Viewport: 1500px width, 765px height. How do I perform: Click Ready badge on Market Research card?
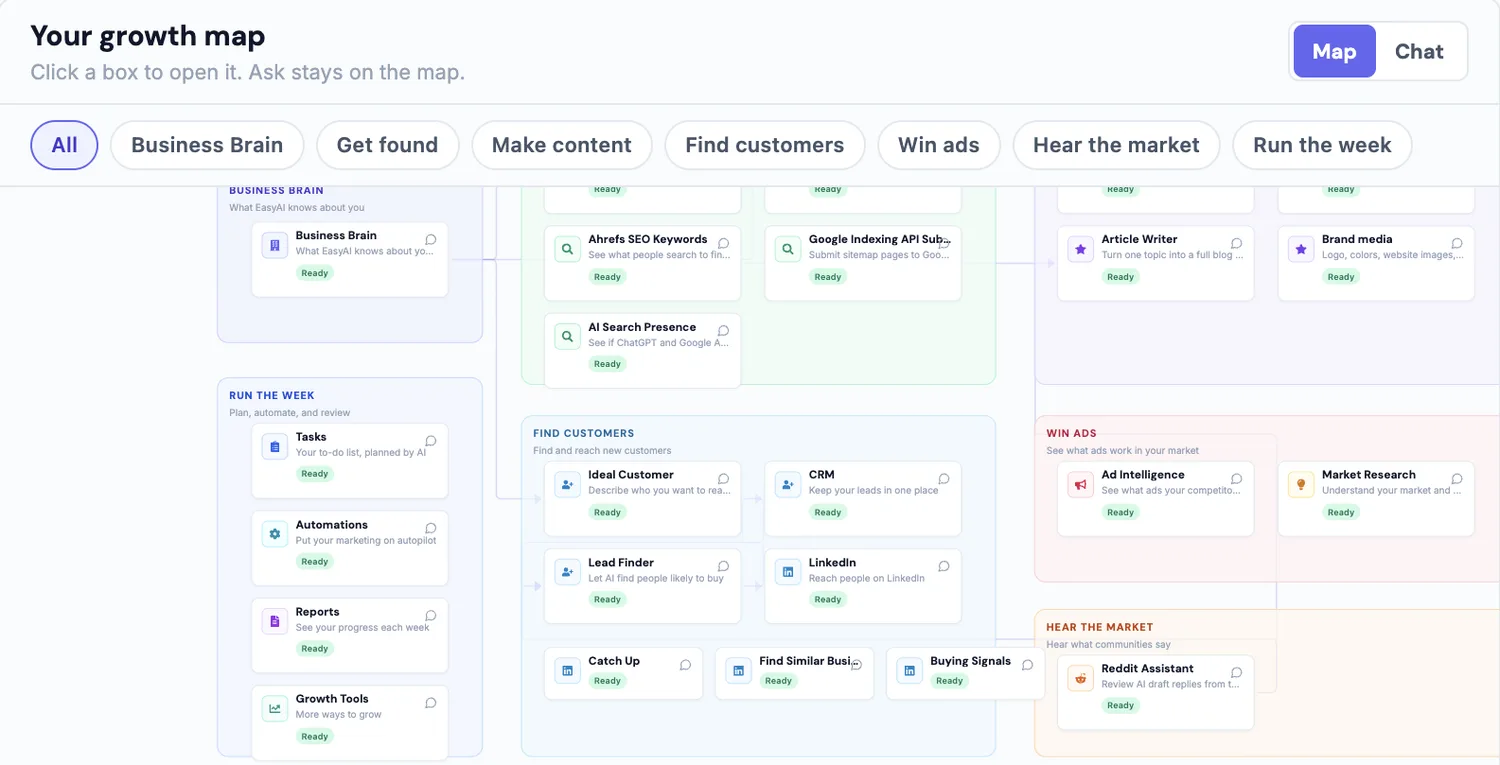coord(1341,512)
